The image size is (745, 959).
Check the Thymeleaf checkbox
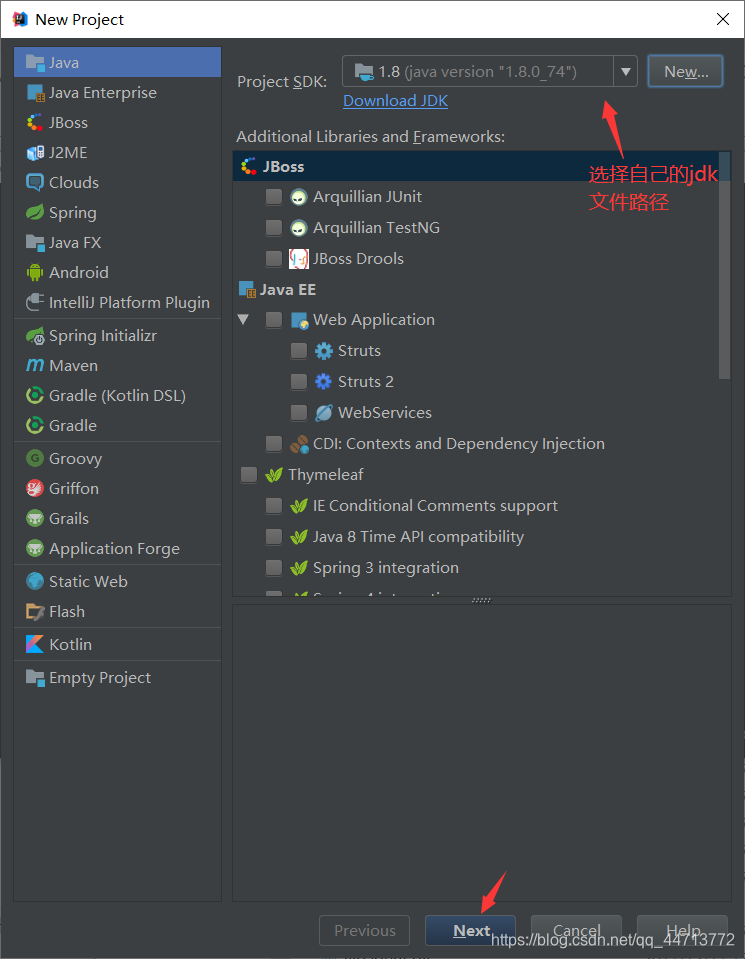[x=249, y=475]
